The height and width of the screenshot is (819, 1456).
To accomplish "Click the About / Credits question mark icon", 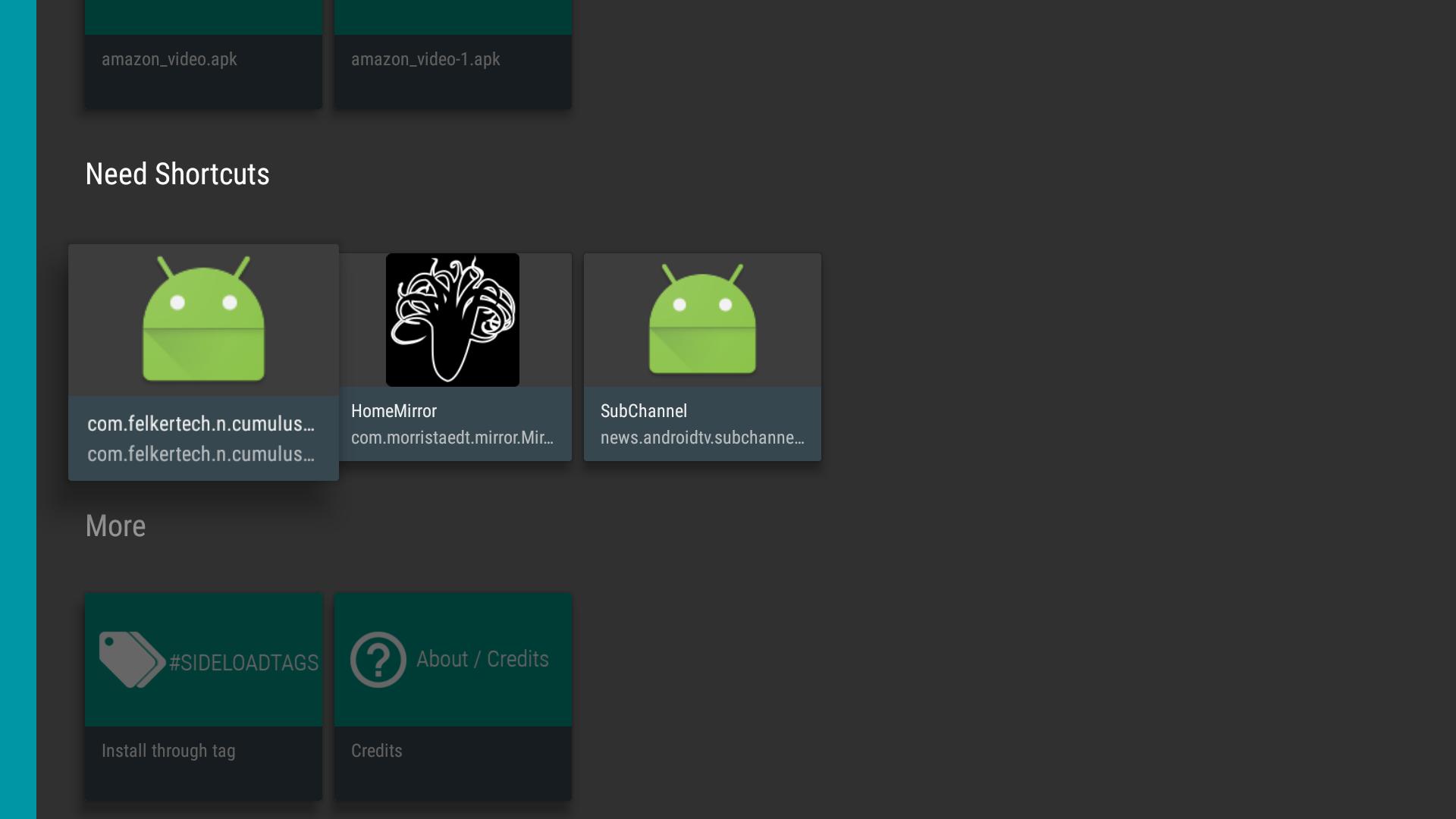I will [x=378, y=660].
